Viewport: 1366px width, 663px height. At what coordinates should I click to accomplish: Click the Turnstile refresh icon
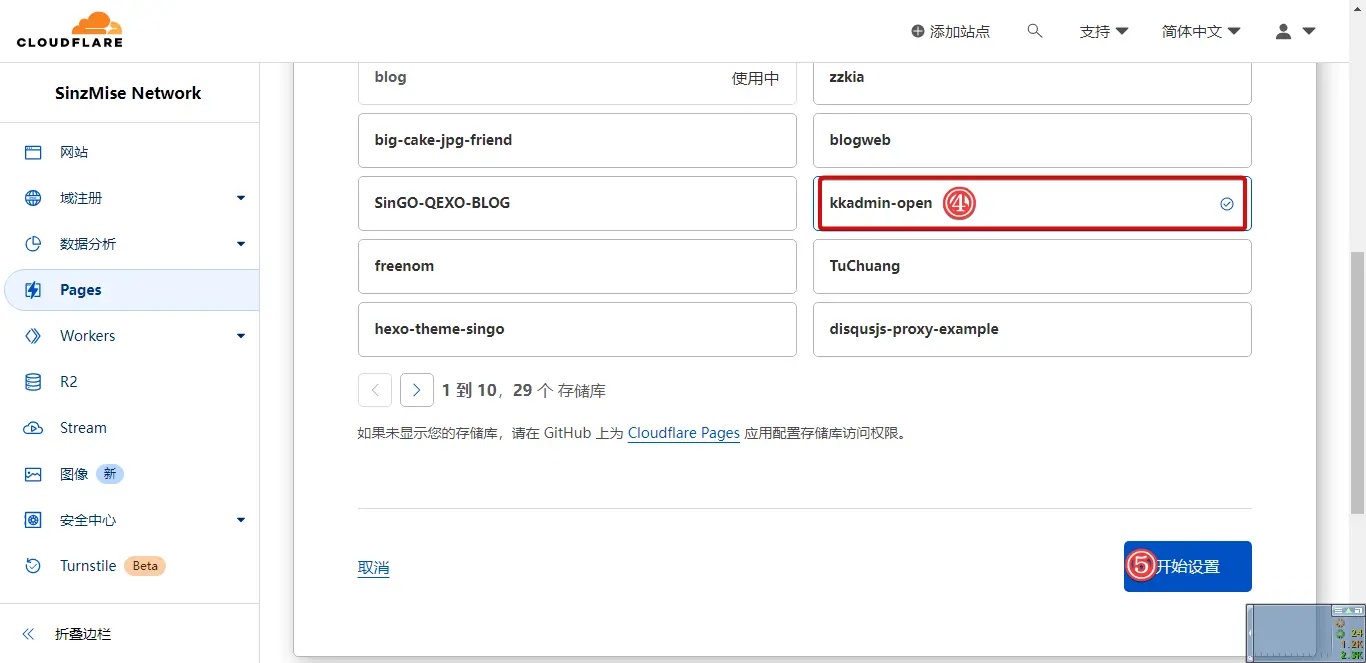point(33,566)
